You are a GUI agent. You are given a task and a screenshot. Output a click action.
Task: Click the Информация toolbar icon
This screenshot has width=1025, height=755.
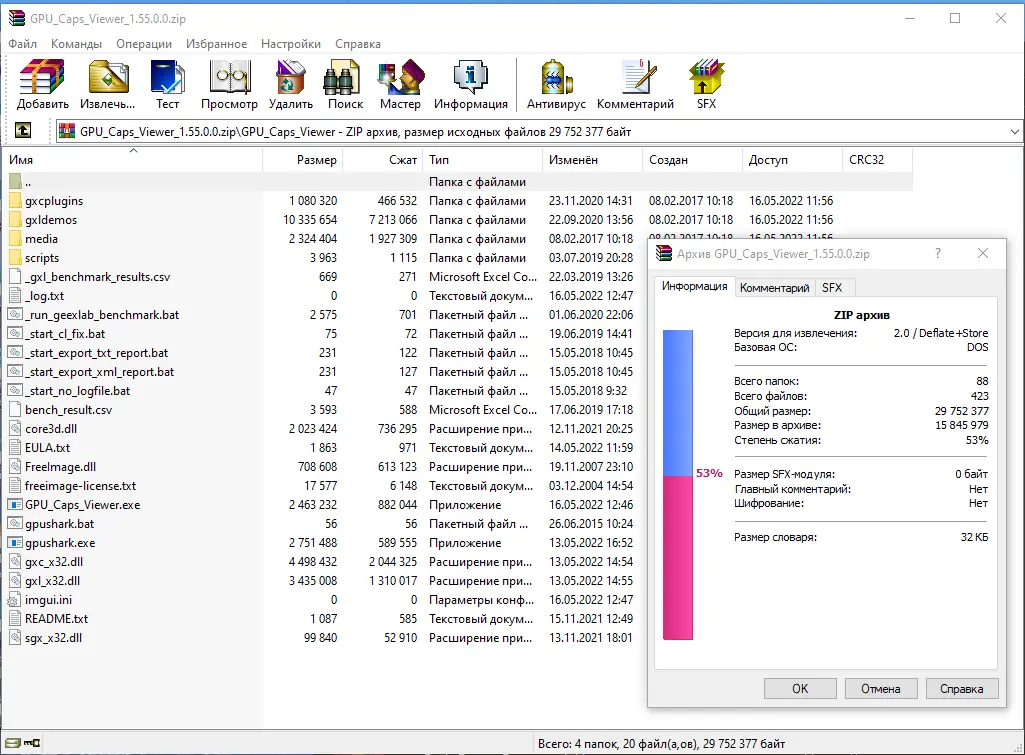(471, 76)
